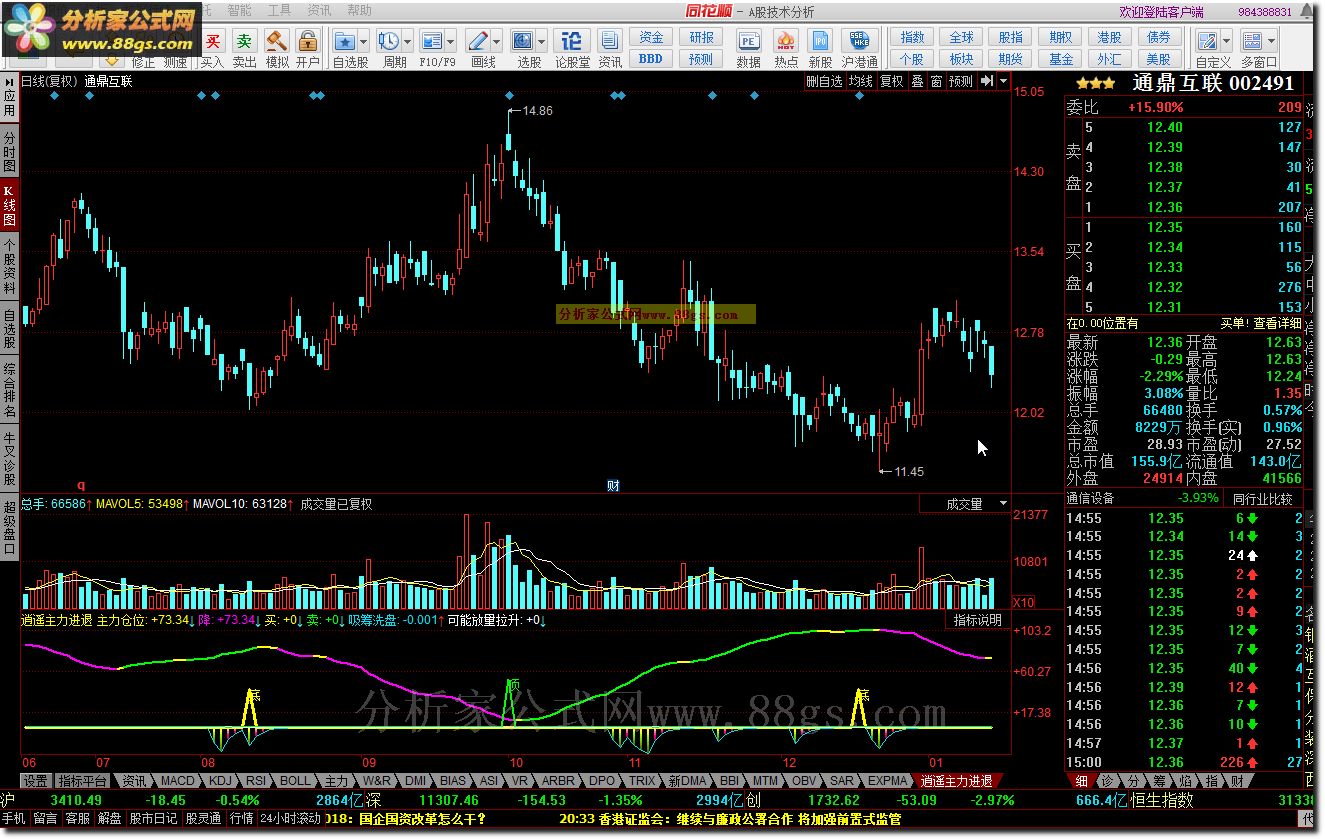Click the 资金 button

651,37
